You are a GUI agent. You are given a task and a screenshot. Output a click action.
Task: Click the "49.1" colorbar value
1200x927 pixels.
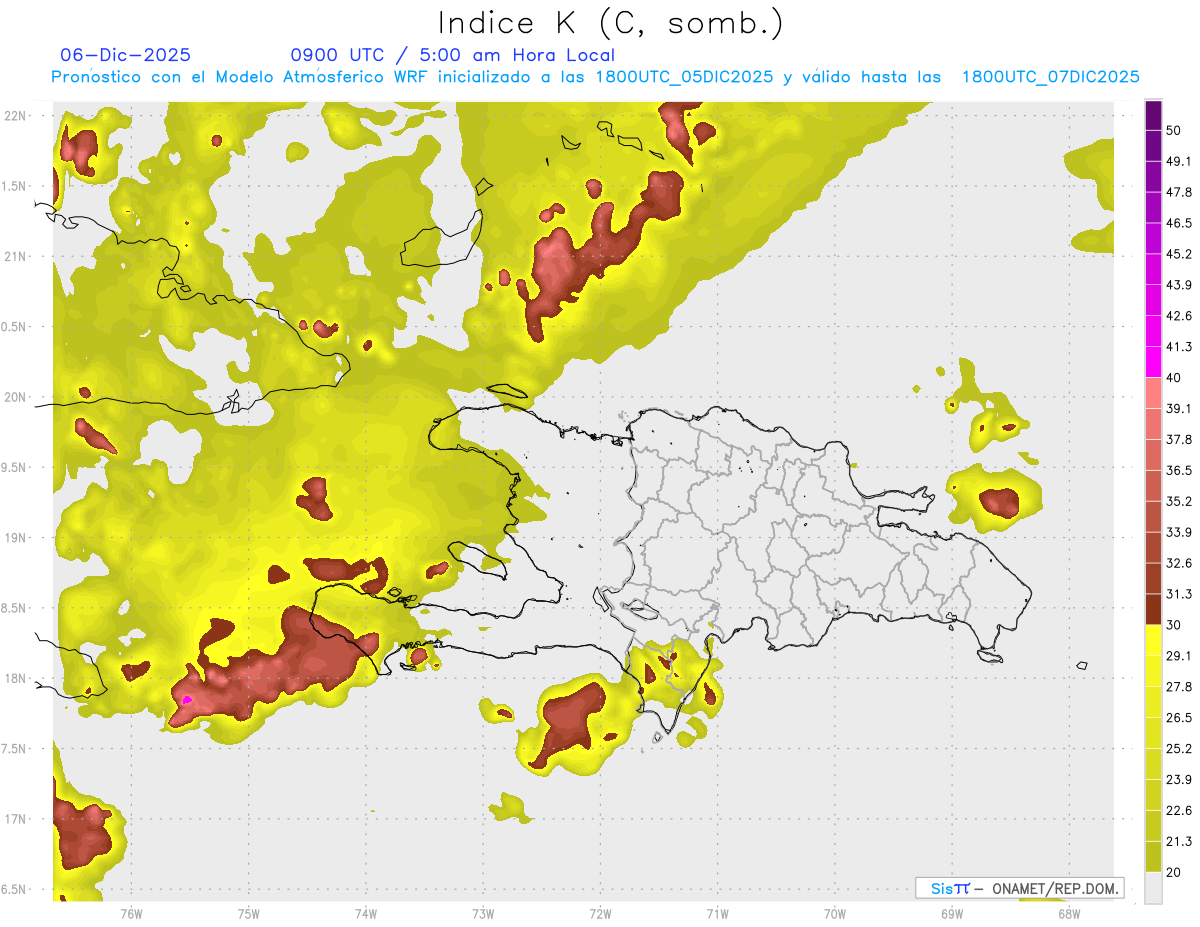click(x=1179, y=161)
